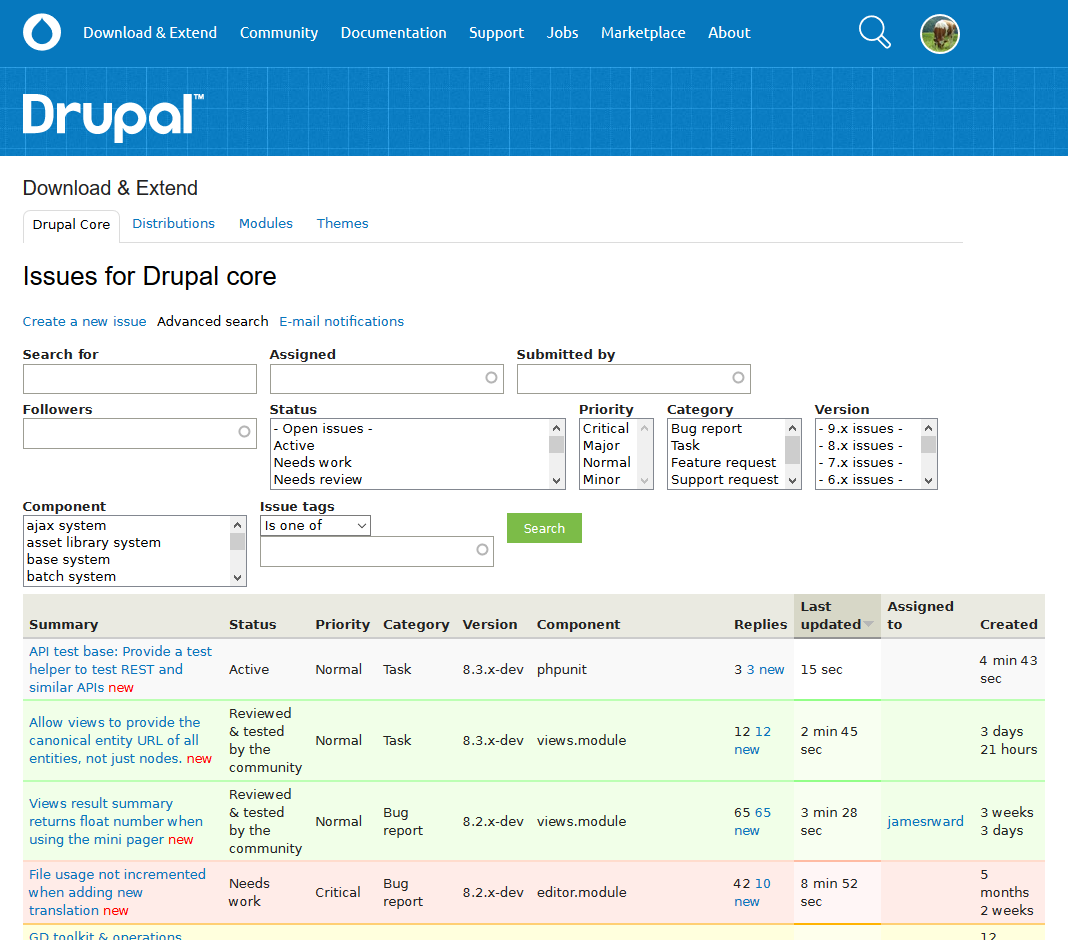Switch to the Themes tab

point(342,223)
